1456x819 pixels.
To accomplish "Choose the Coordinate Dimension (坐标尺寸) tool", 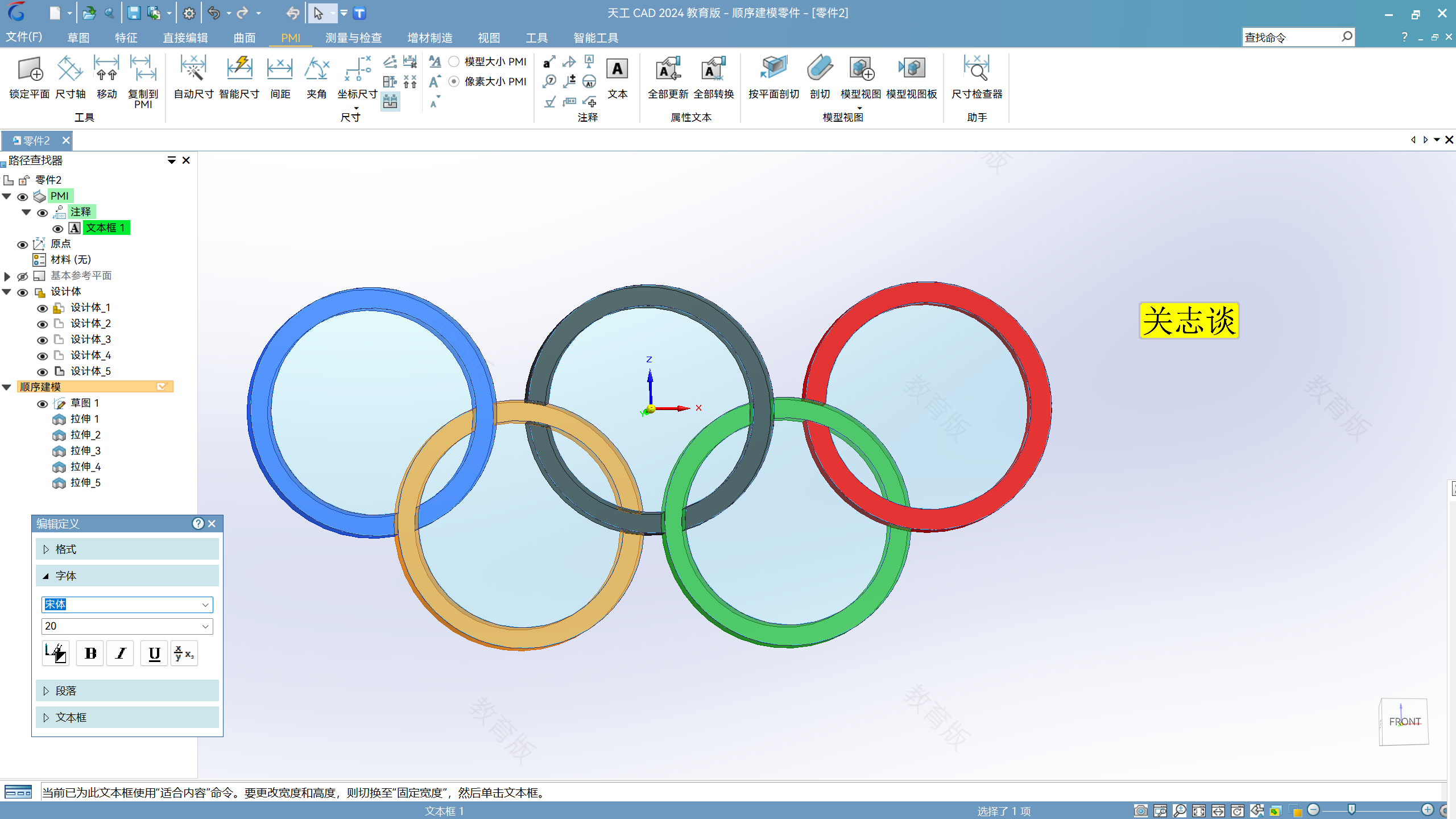I will 357,82.
